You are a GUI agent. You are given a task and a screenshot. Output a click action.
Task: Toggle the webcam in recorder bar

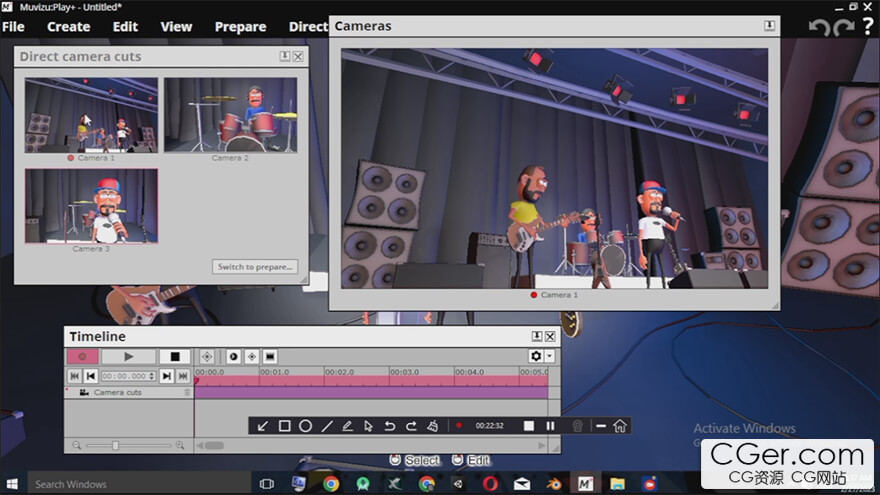[x=578, y=426]
